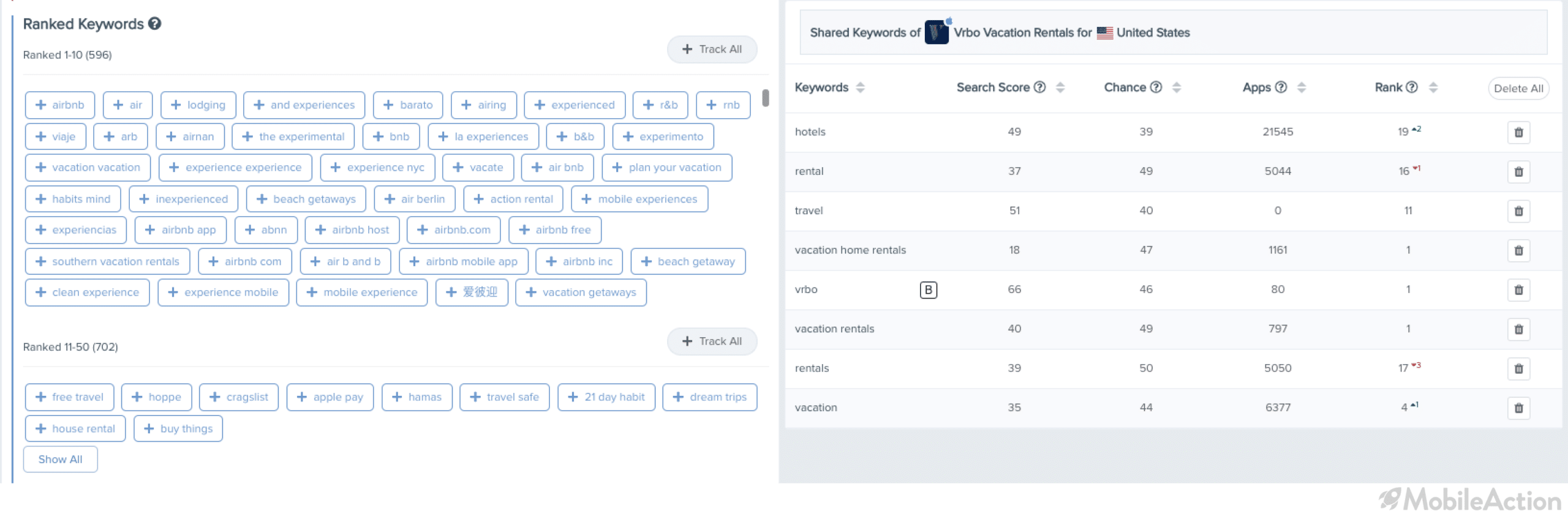This screenshot has height=514, width=1568.
Task: Add the 'air berlin' keyword chip
Action: [x=415, y=199]
